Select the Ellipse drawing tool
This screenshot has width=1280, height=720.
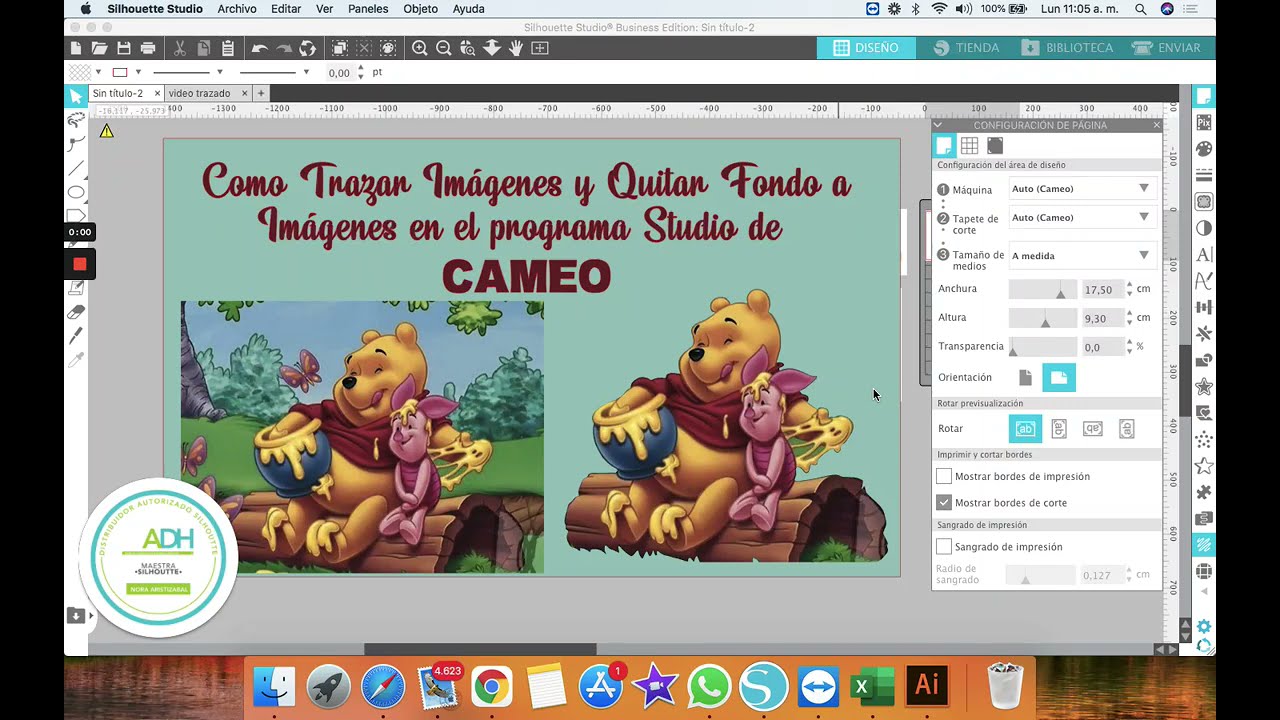[x=76, y=192]
